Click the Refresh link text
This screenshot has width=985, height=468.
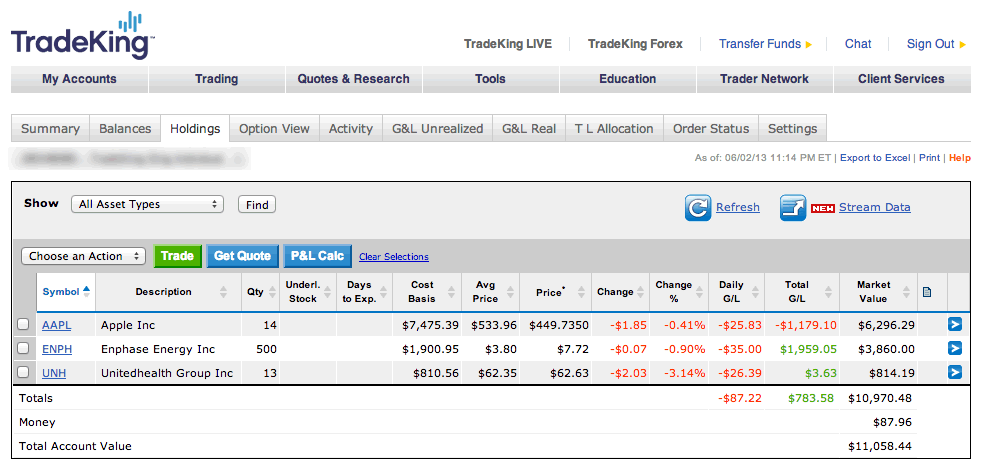tap(738, 207)
